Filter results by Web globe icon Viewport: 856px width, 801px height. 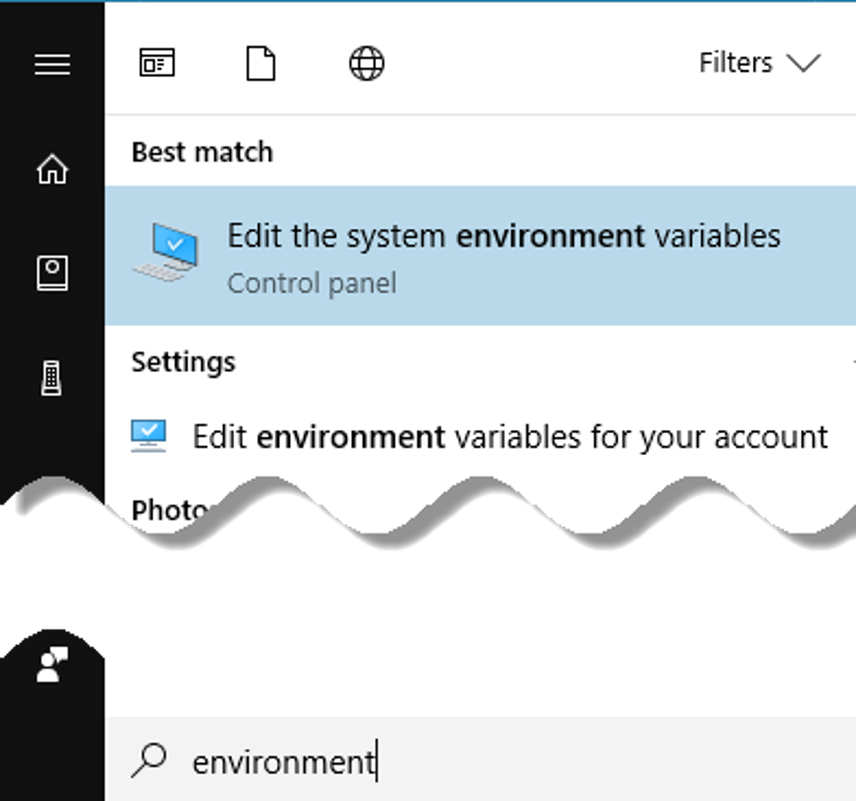click(x=366, y=64)
